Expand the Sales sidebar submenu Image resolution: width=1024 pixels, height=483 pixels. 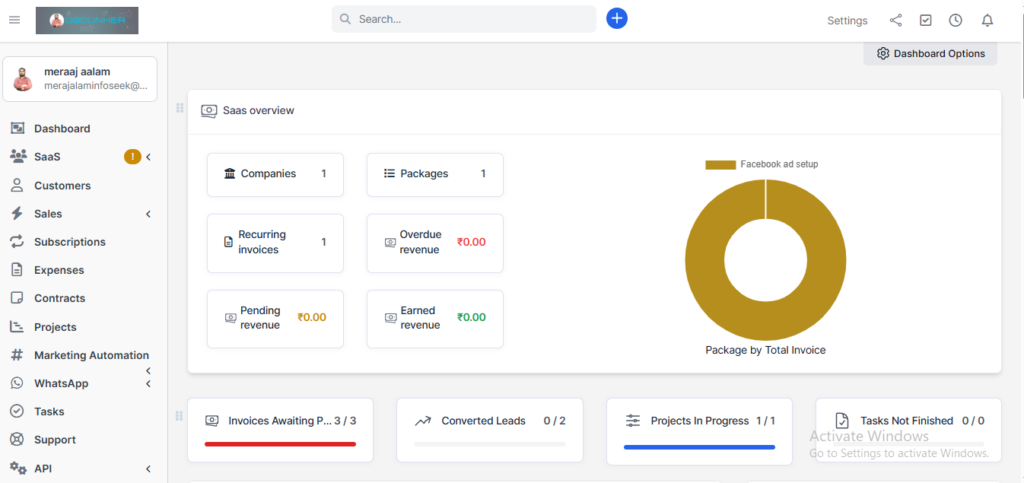(x=148, y=214)
